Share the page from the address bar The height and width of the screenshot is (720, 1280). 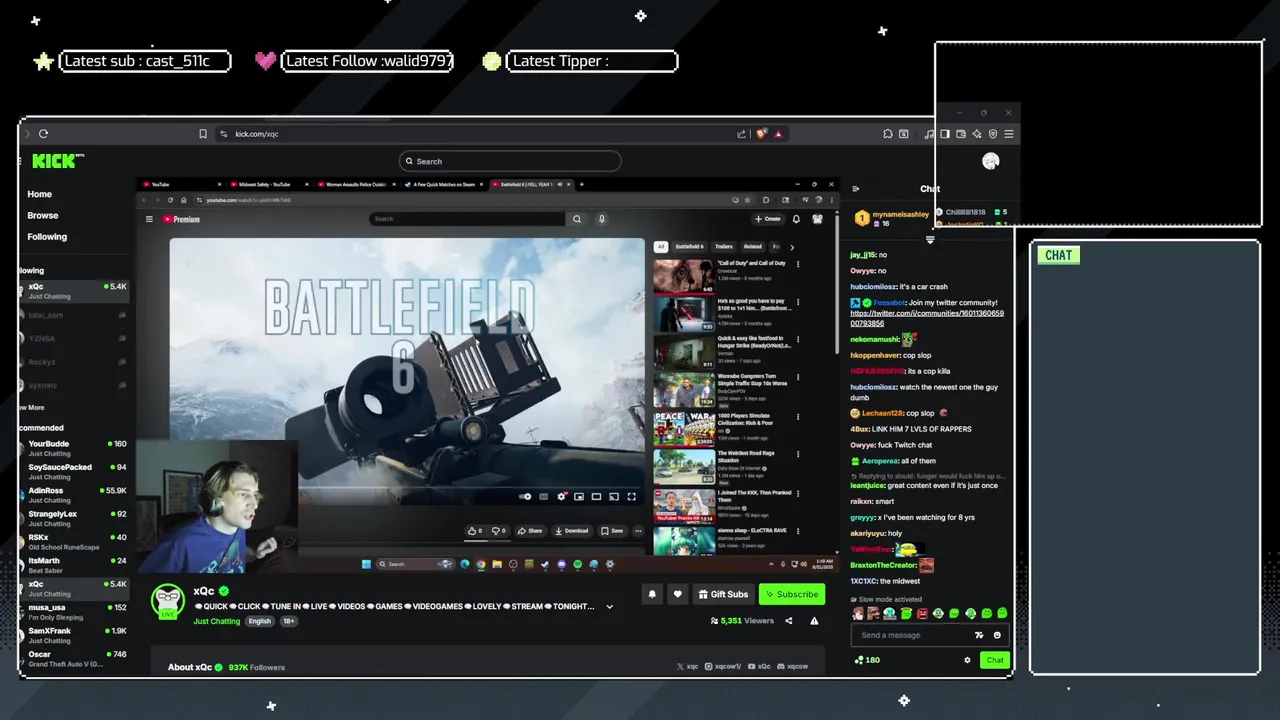[741, 134]
